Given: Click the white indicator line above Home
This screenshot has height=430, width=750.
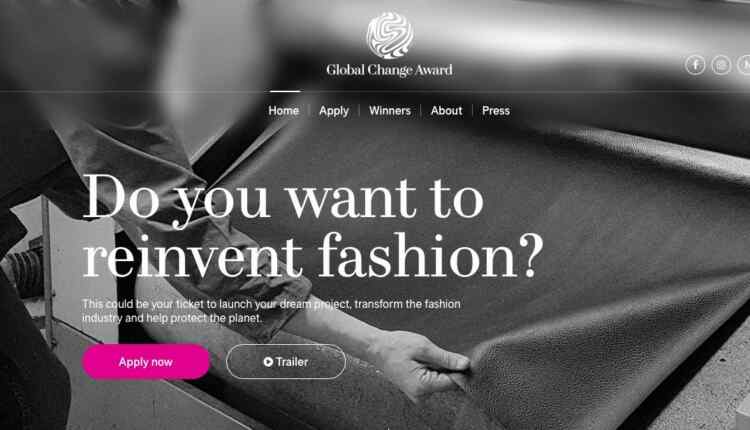Looking at the screenshot, I should pos(285,91).
